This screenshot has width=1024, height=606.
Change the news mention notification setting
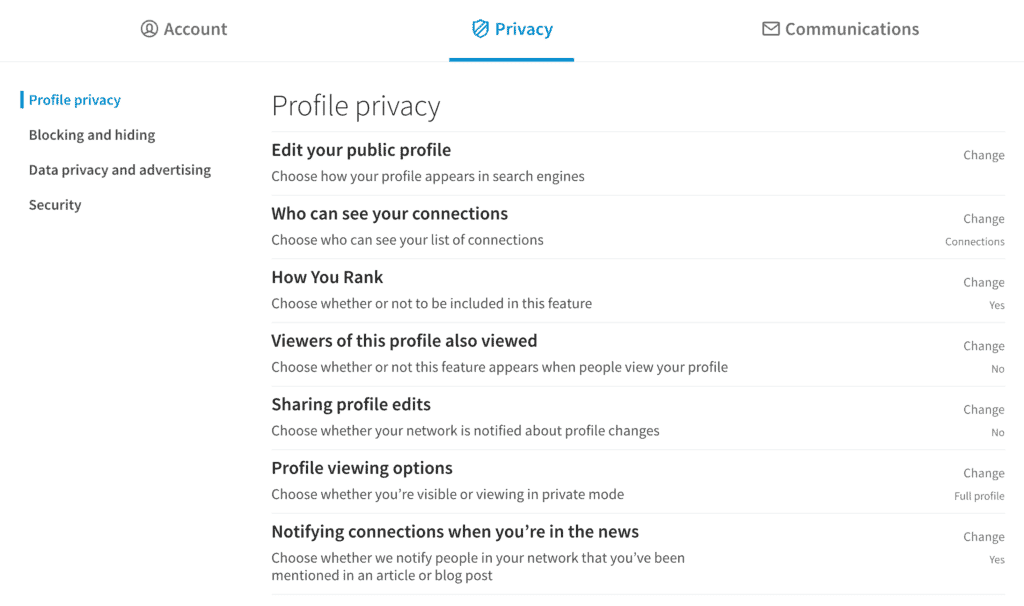[x=983, y=536]
